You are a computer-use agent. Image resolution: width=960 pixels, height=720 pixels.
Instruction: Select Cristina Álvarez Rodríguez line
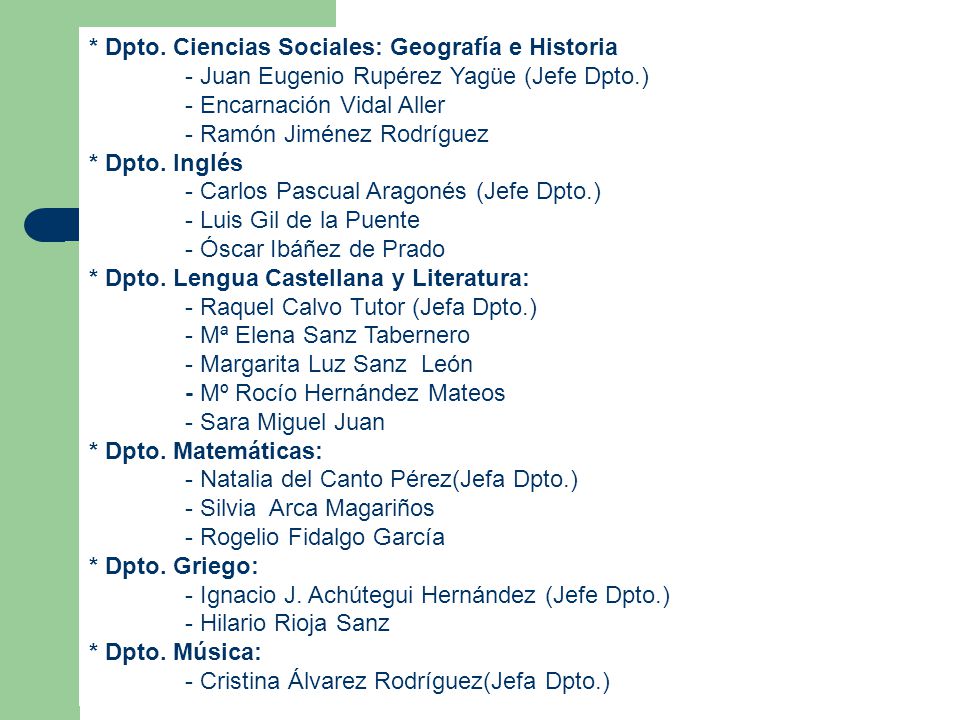(397, 681)
